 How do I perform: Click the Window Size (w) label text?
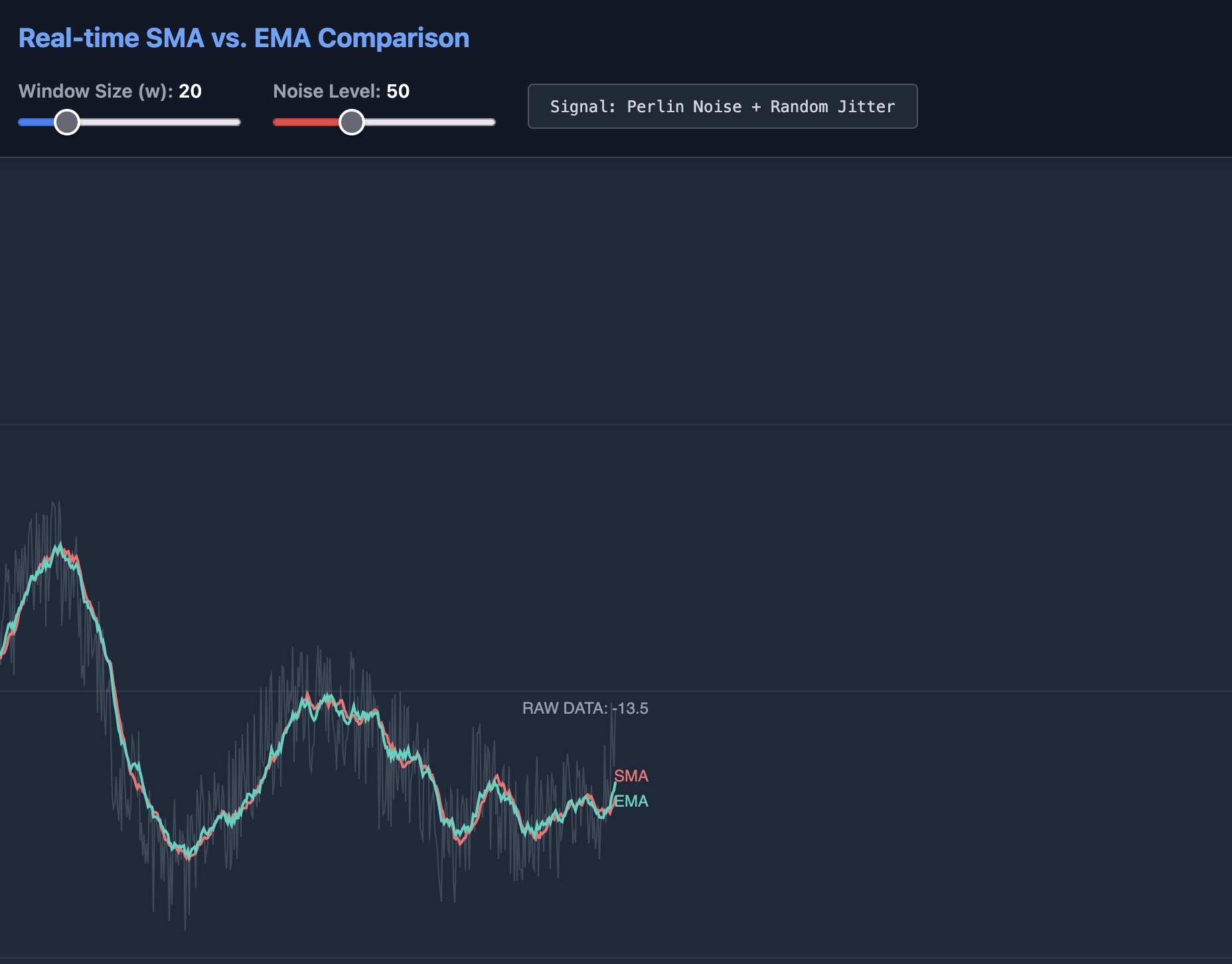[x=96, y=92]
